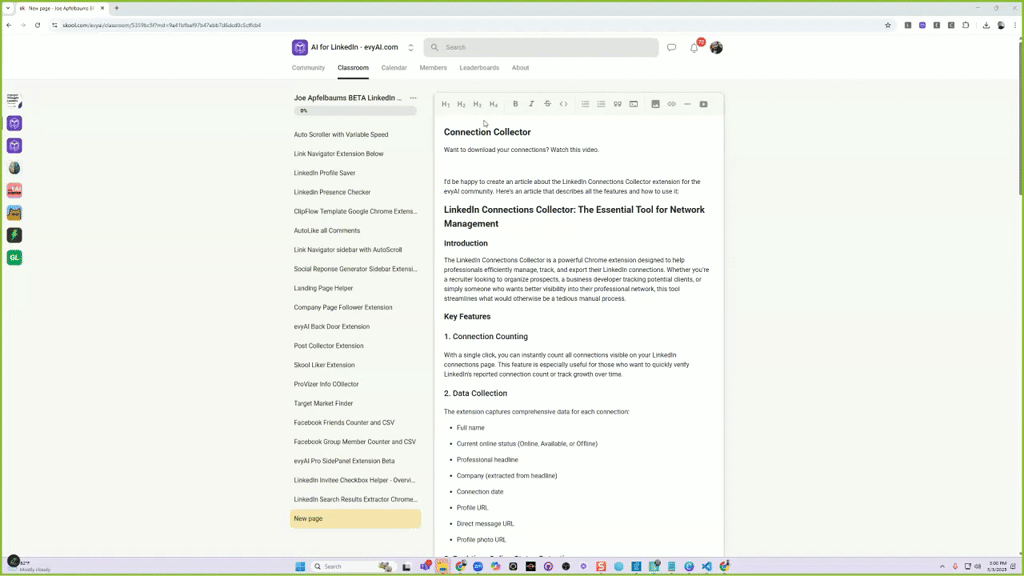This screenshot has height=576, width=1024.
Task: Open the browser tab list dropdown
Action: tap(8, 8)
